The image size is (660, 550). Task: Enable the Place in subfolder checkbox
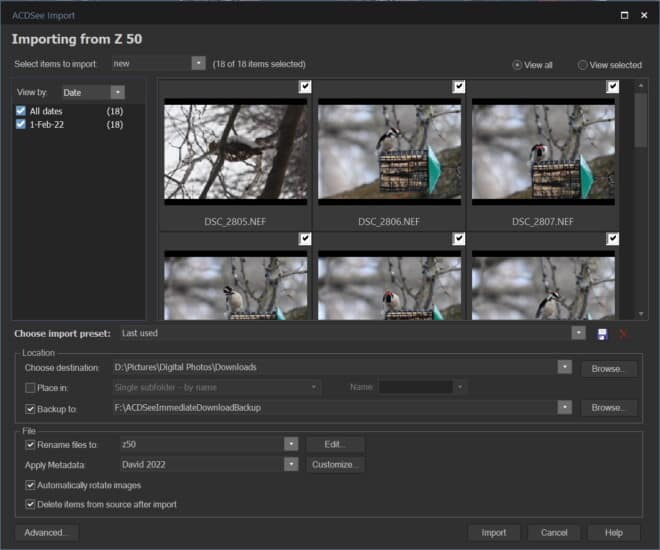pos(31,387)
